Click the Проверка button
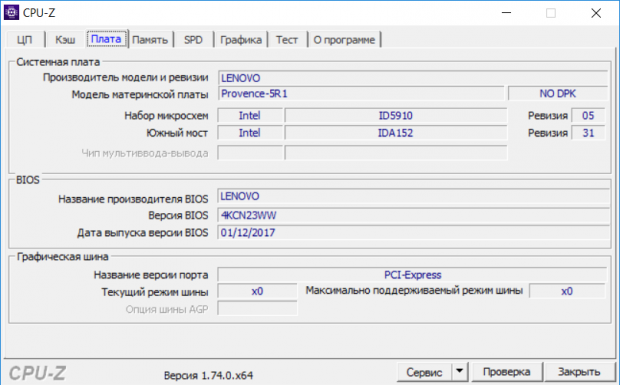The image size is (620, 385). click(507, 372)
